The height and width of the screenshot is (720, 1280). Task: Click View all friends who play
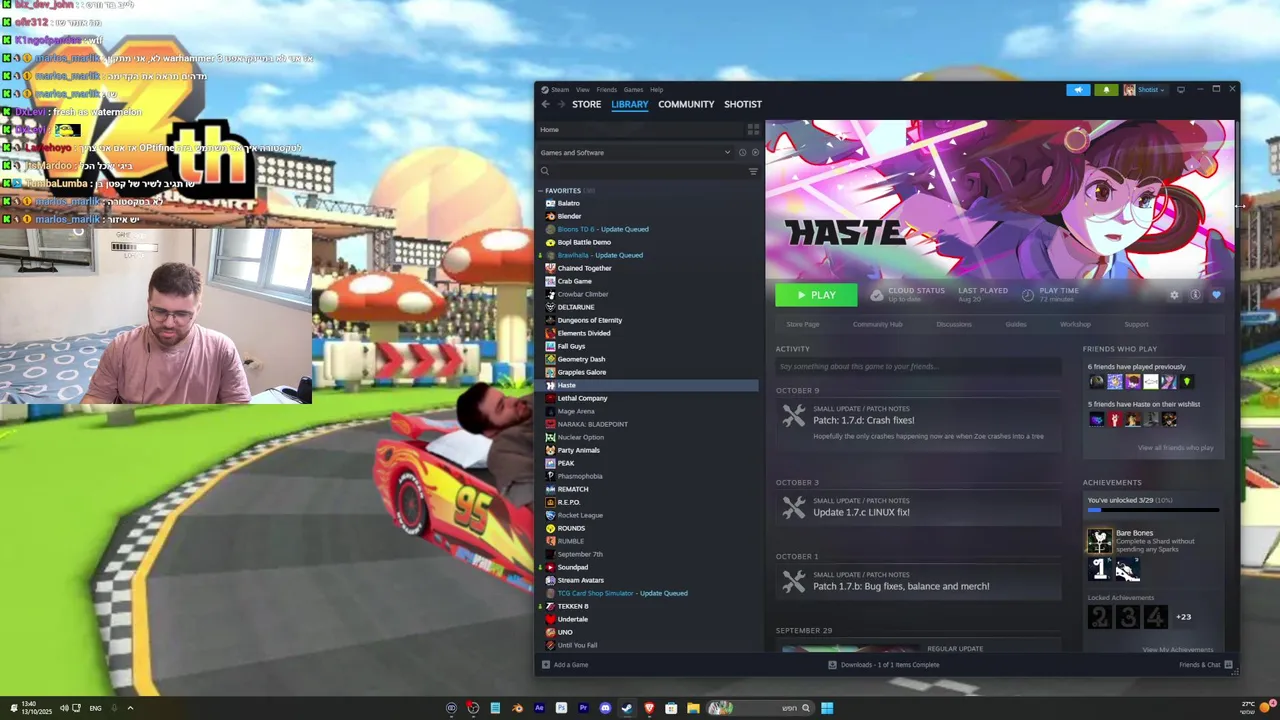[1175, 448]
